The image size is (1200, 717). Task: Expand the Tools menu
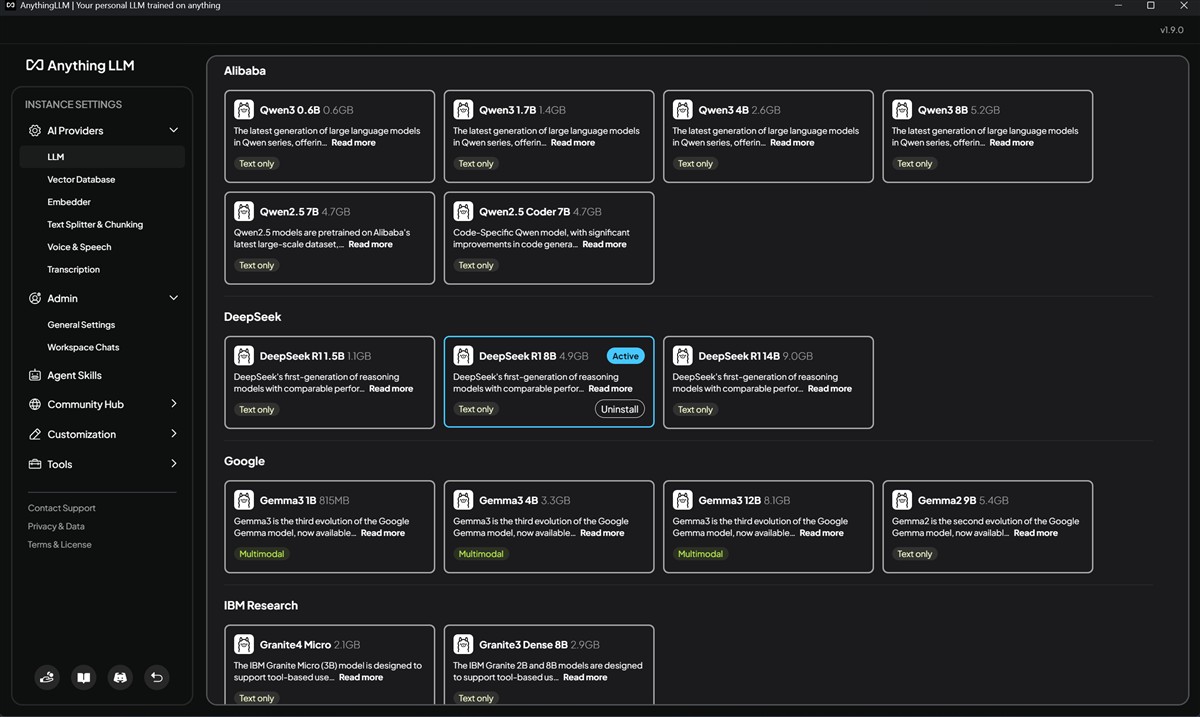[x=173, y=464]
